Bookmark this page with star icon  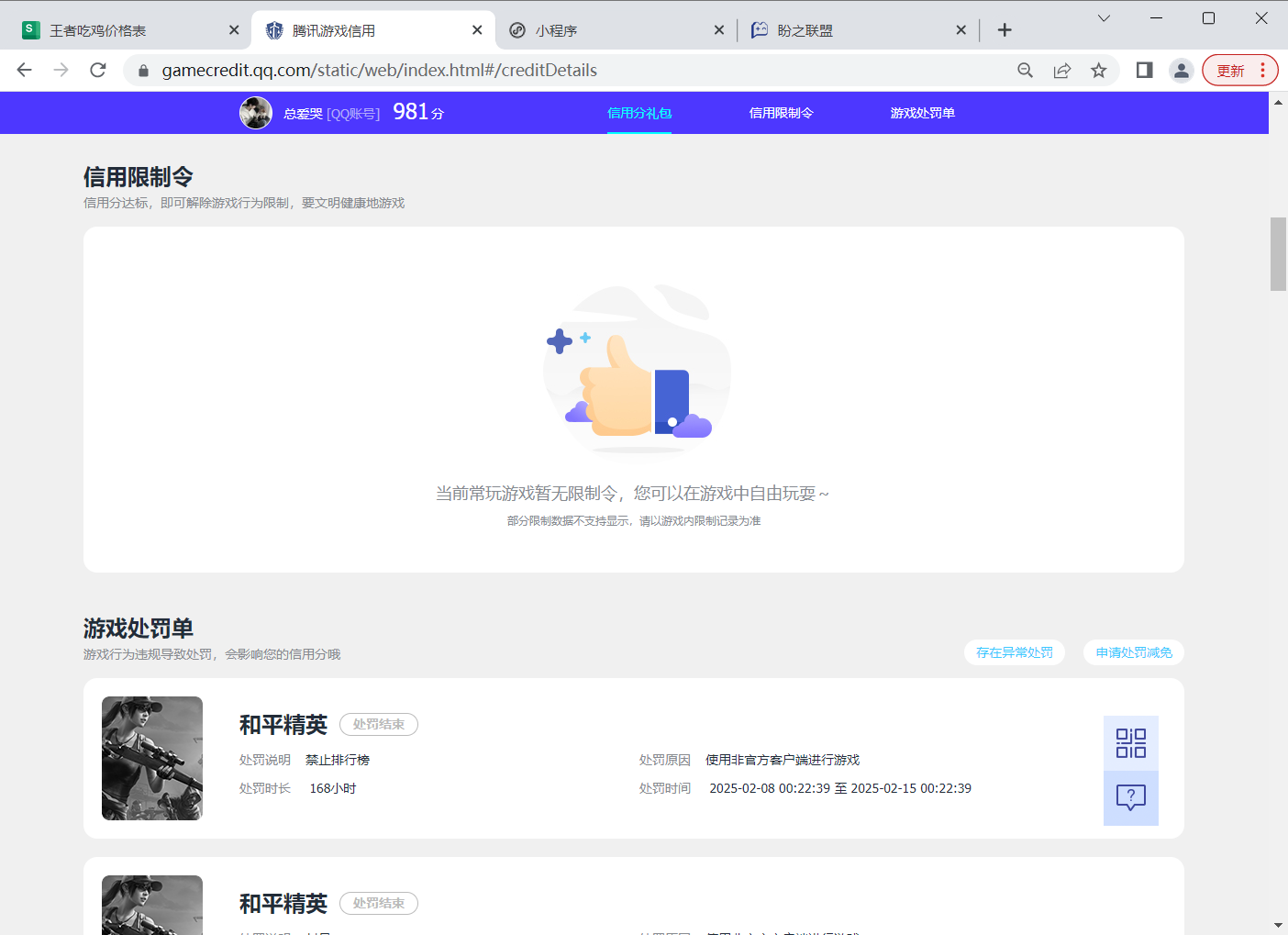1099,71
